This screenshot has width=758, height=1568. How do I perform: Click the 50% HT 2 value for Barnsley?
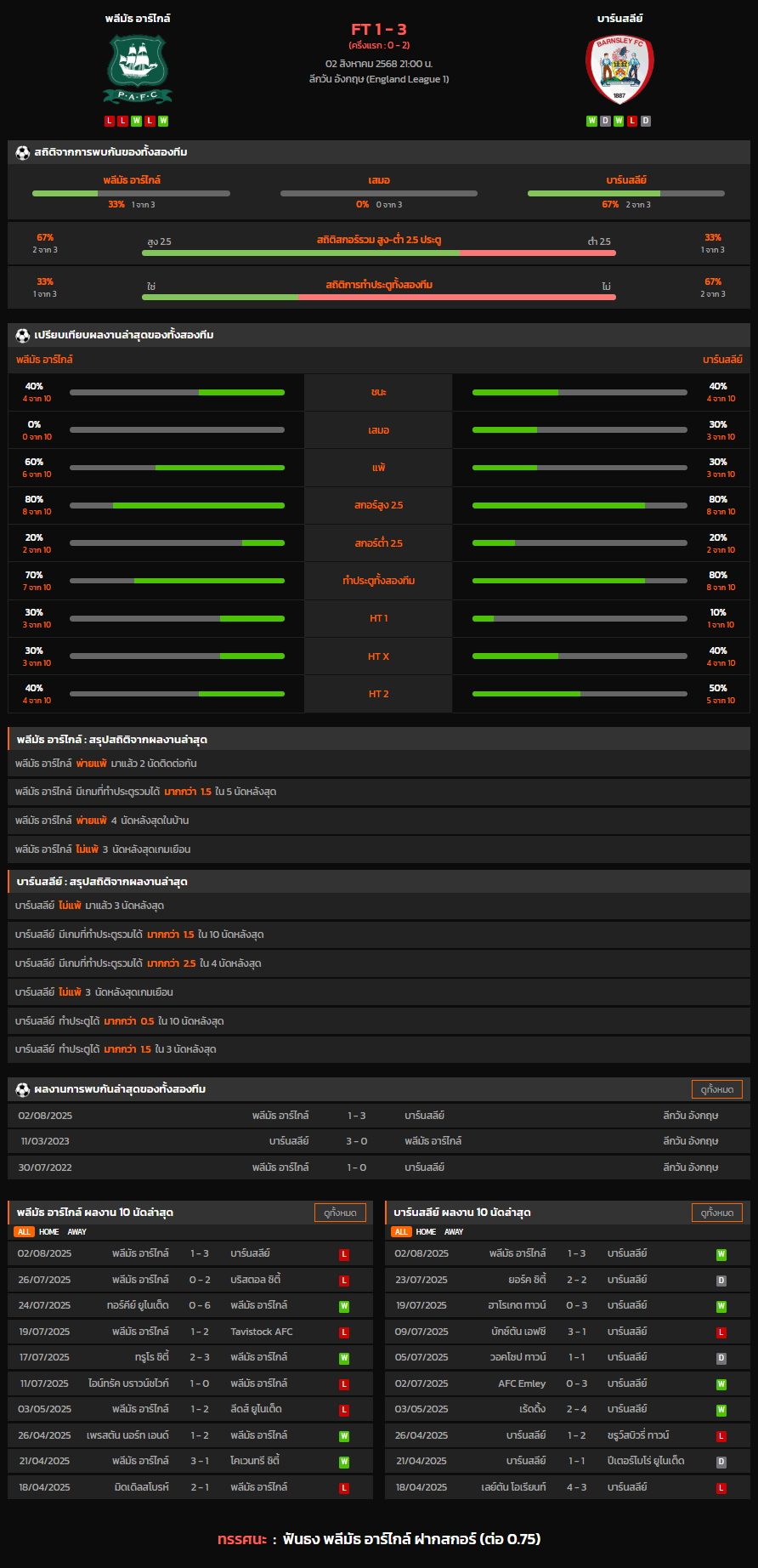tap(718, 688)
